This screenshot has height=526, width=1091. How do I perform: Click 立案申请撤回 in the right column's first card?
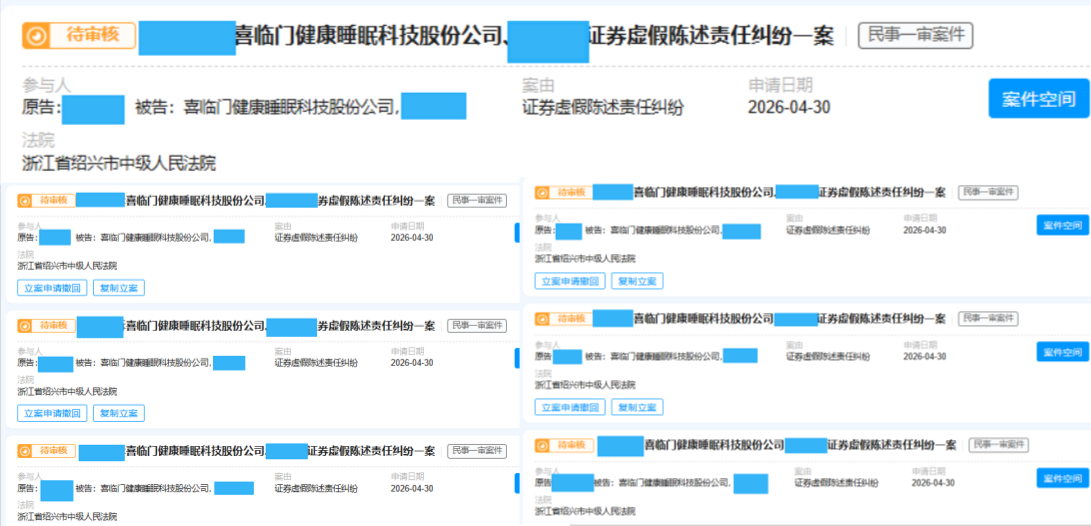click(x=570, y=281)
